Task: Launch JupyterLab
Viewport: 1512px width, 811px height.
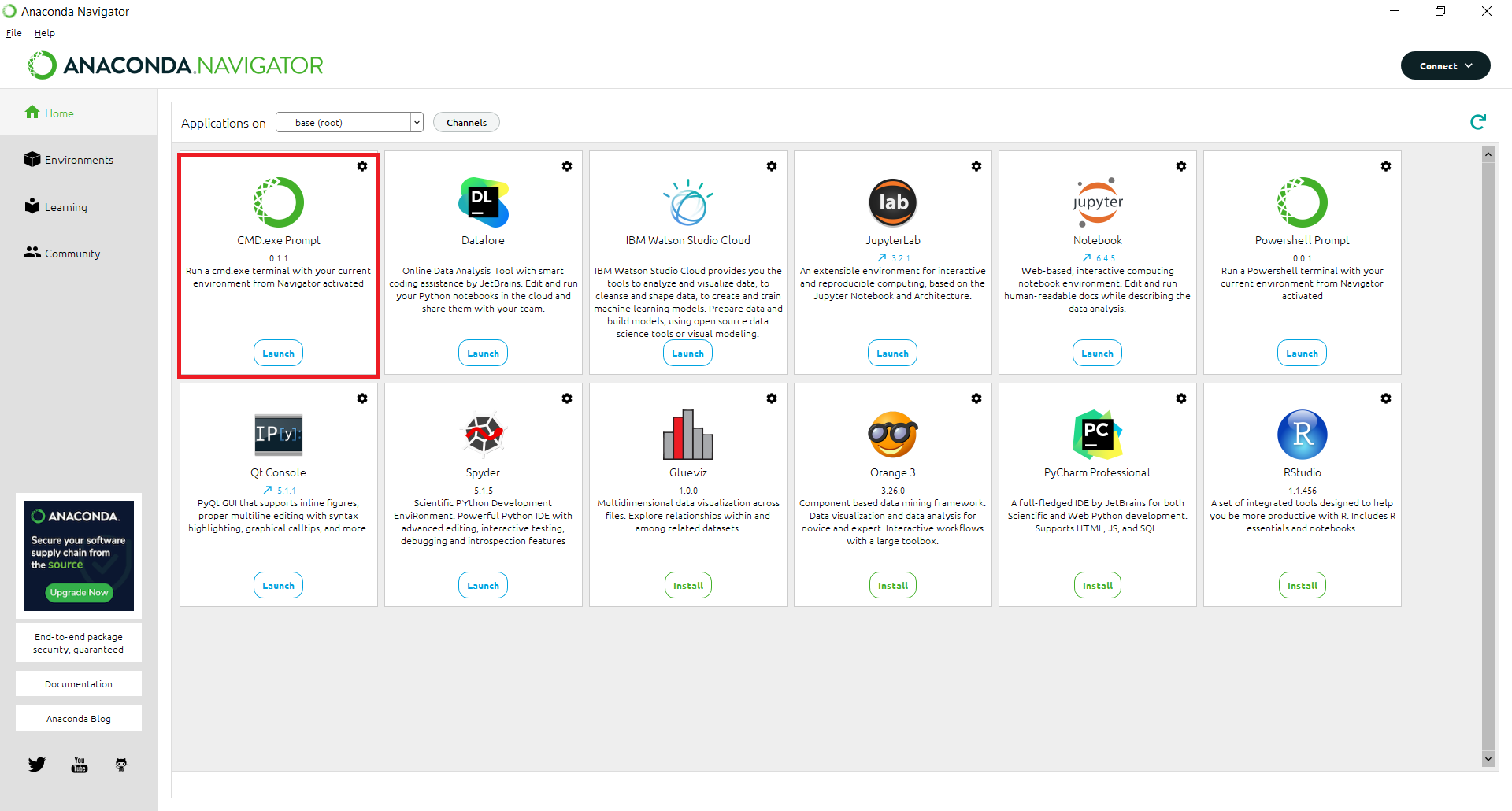Action: (893, 354)
